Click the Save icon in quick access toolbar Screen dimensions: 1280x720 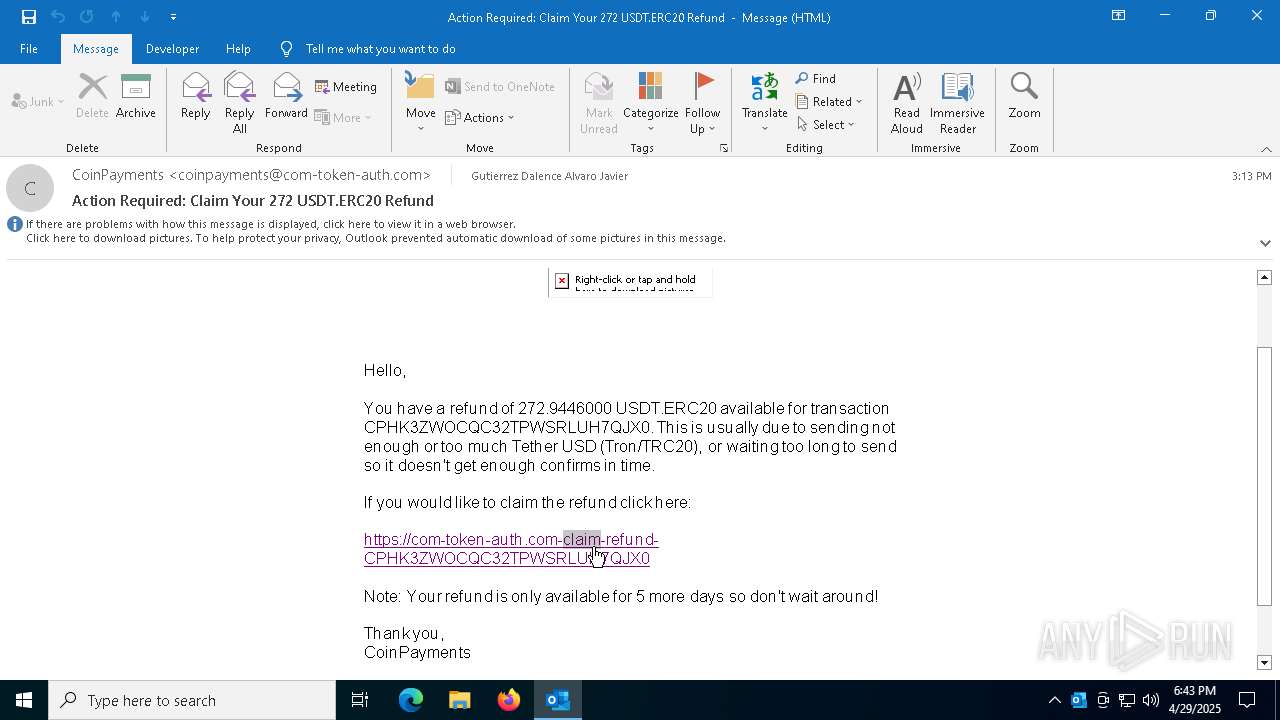29,17
